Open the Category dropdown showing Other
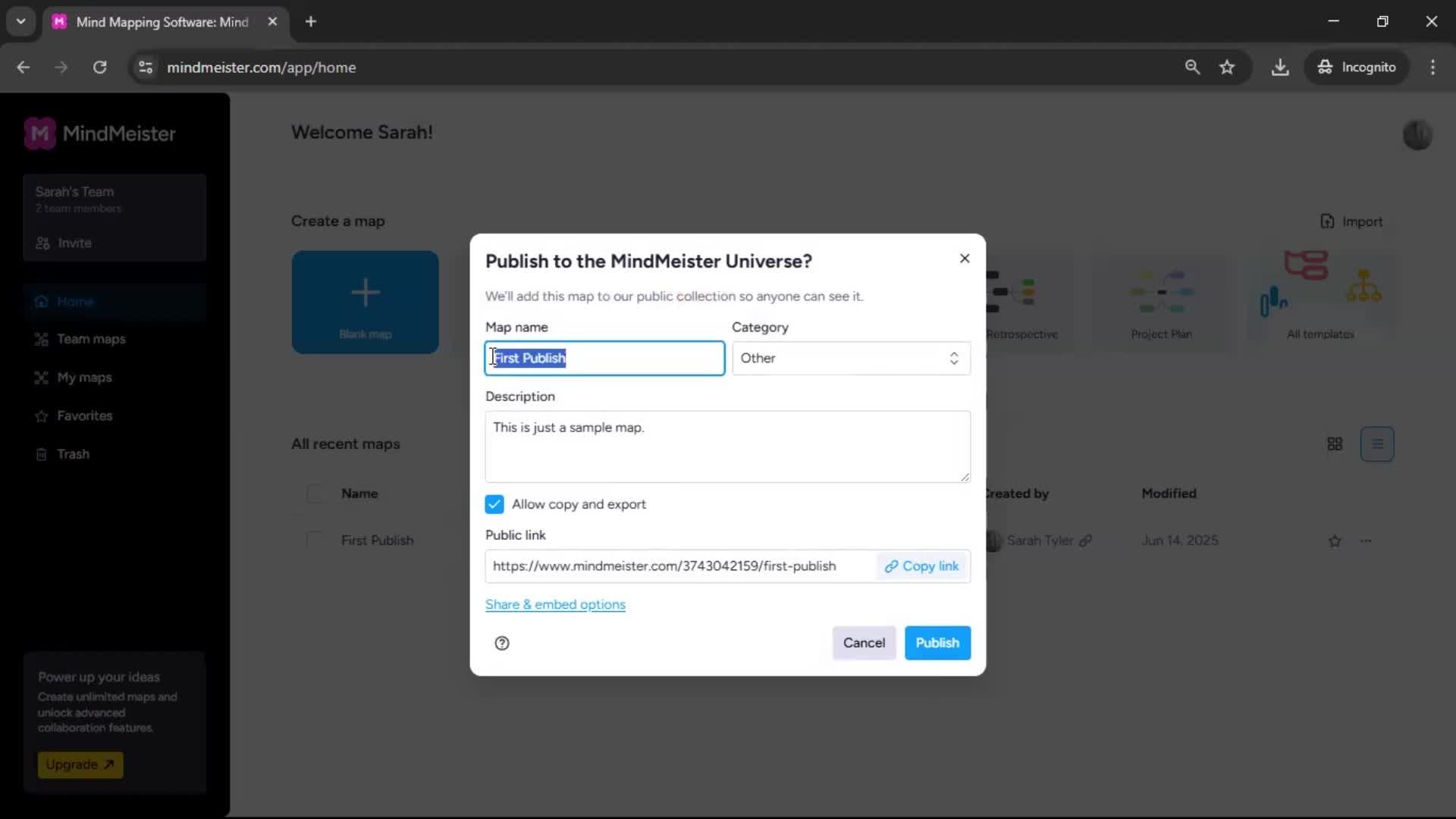 (x=850, y=358)
